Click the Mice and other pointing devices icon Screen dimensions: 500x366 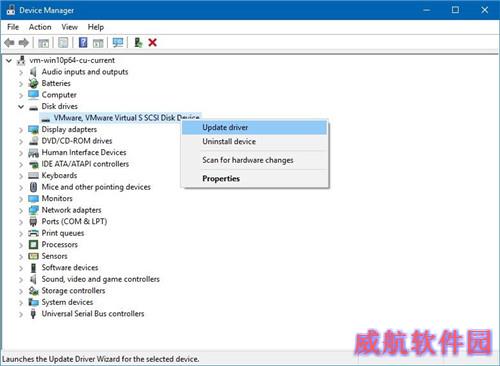[x=33, y=187]
